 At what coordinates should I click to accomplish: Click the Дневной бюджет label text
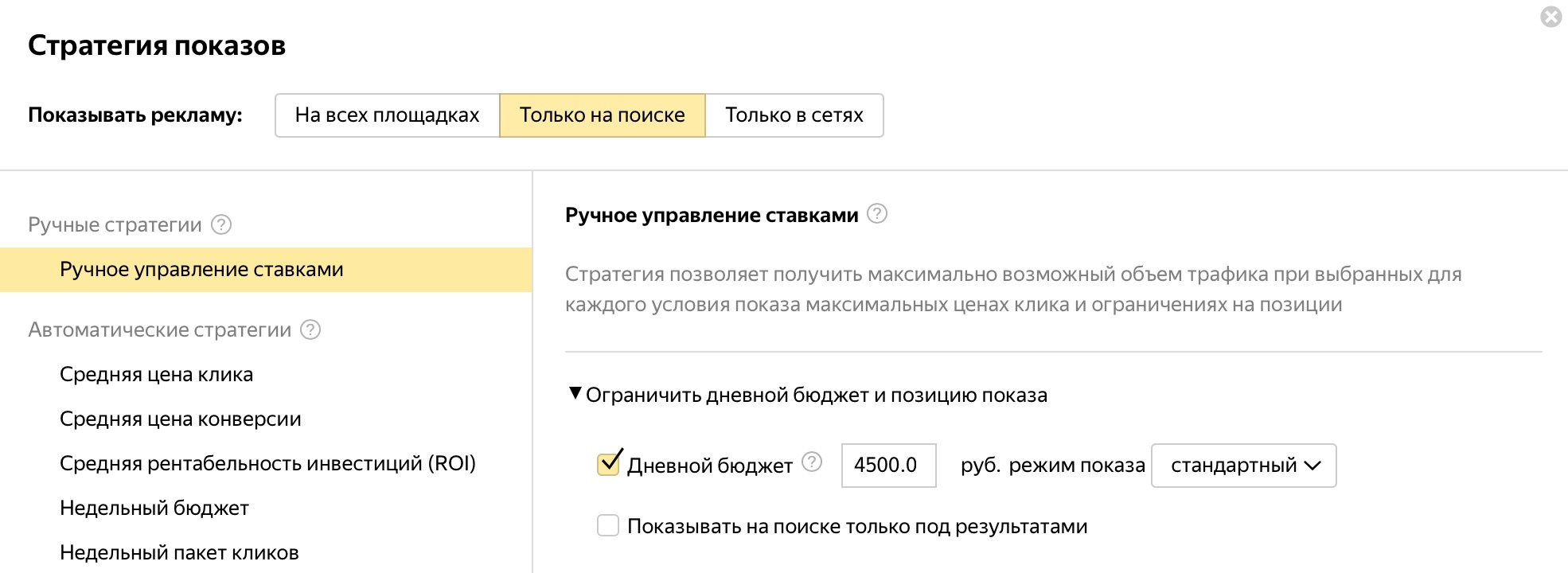click(x=709, y=466)
